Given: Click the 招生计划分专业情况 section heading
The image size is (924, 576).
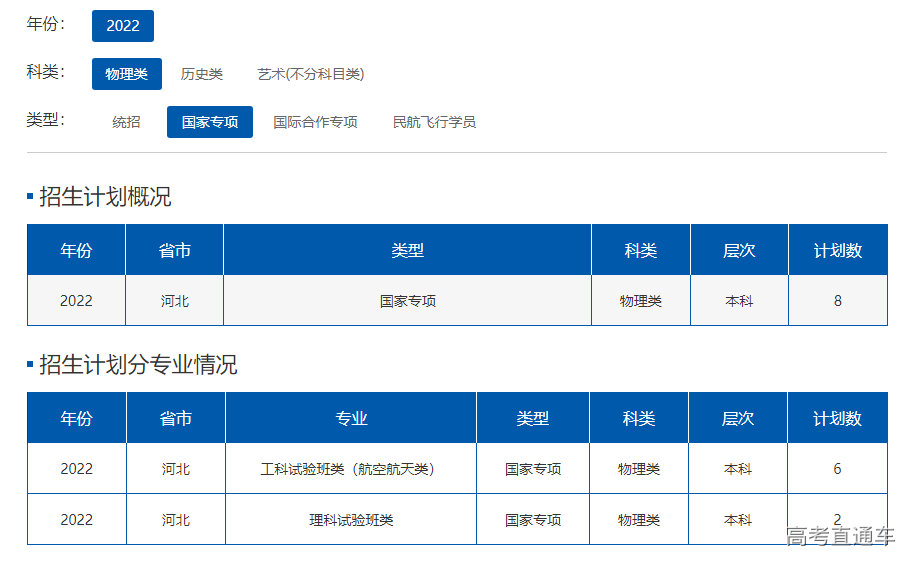Looking at the screenshot, I should tap(138, 365).
